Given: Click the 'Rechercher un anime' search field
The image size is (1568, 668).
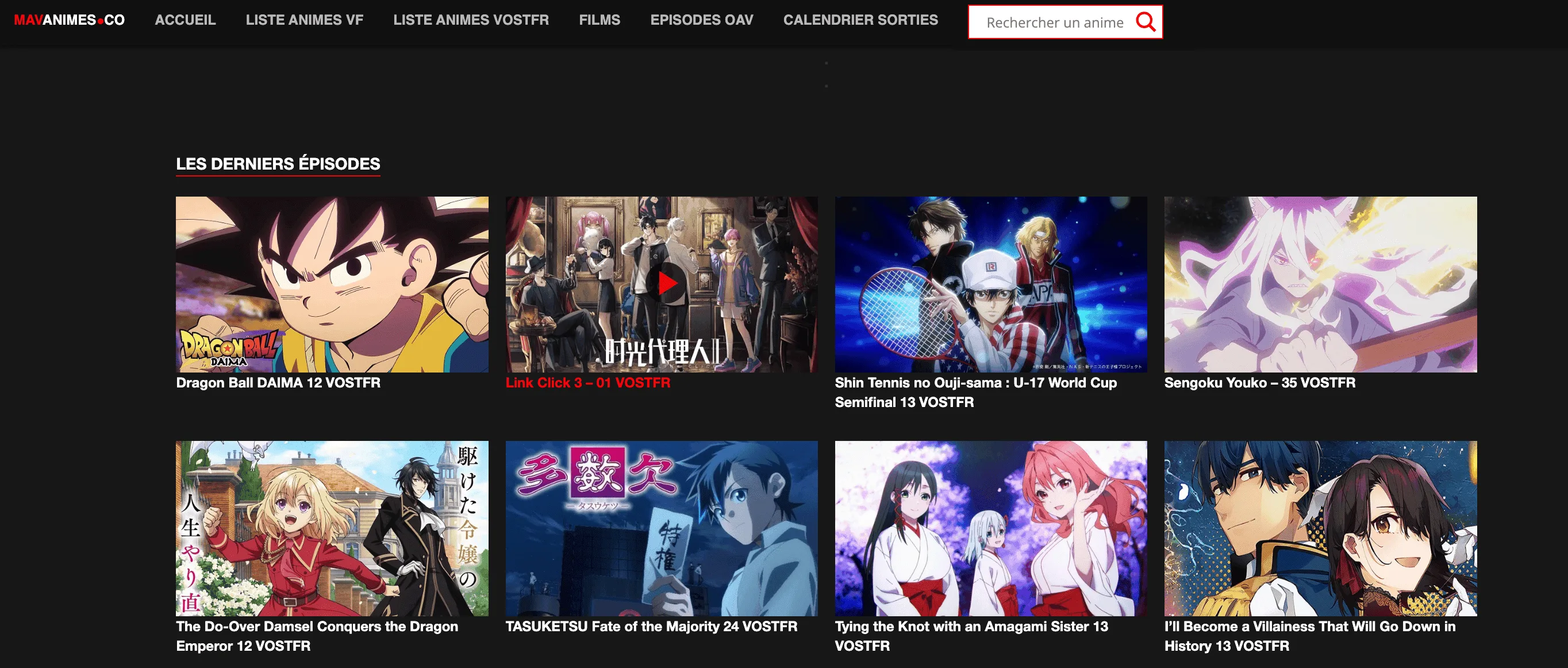Looking at the screenshot, I should (1059, 22).
